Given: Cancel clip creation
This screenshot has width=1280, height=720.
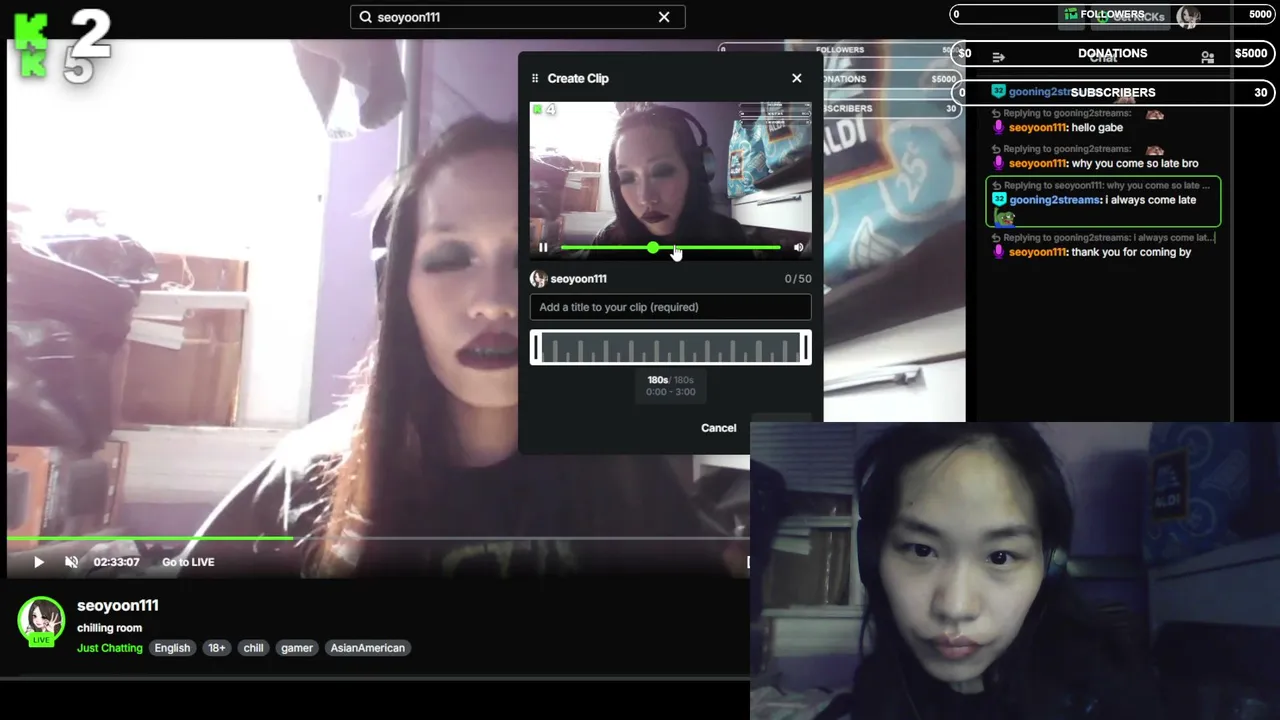Looking at the screenshot, I should click(x=718, y=428).
